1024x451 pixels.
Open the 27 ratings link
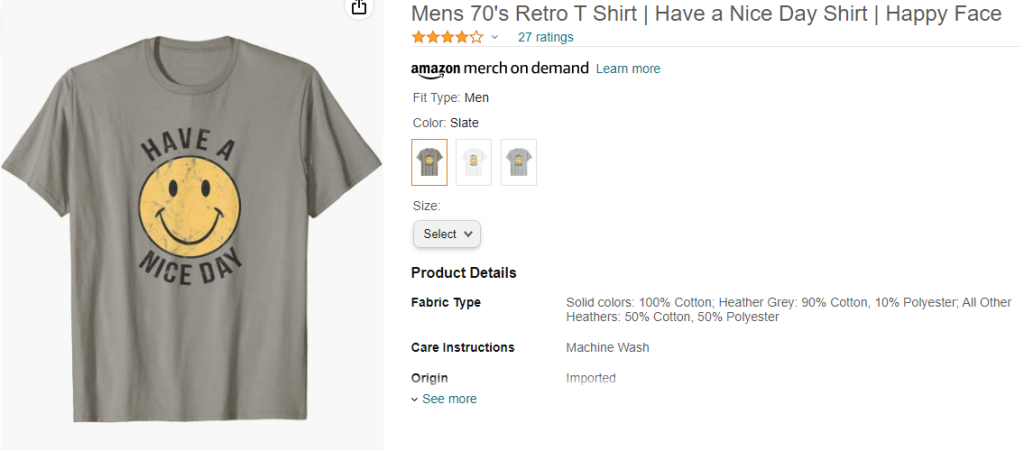[545, 37]
